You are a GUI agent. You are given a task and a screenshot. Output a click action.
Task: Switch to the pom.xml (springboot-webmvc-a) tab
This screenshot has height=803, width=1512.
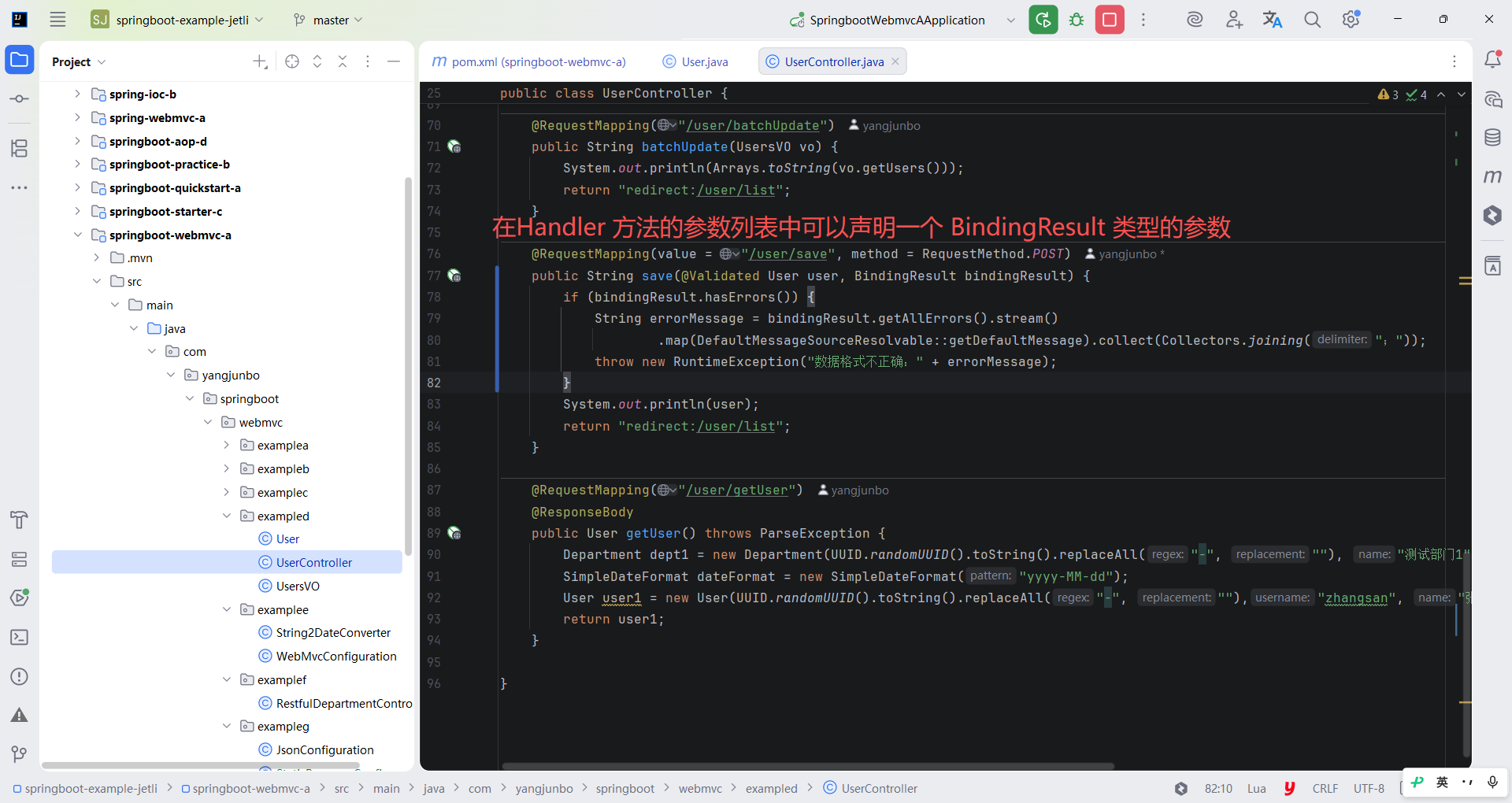pyautogui.click(x=529, y=61)
